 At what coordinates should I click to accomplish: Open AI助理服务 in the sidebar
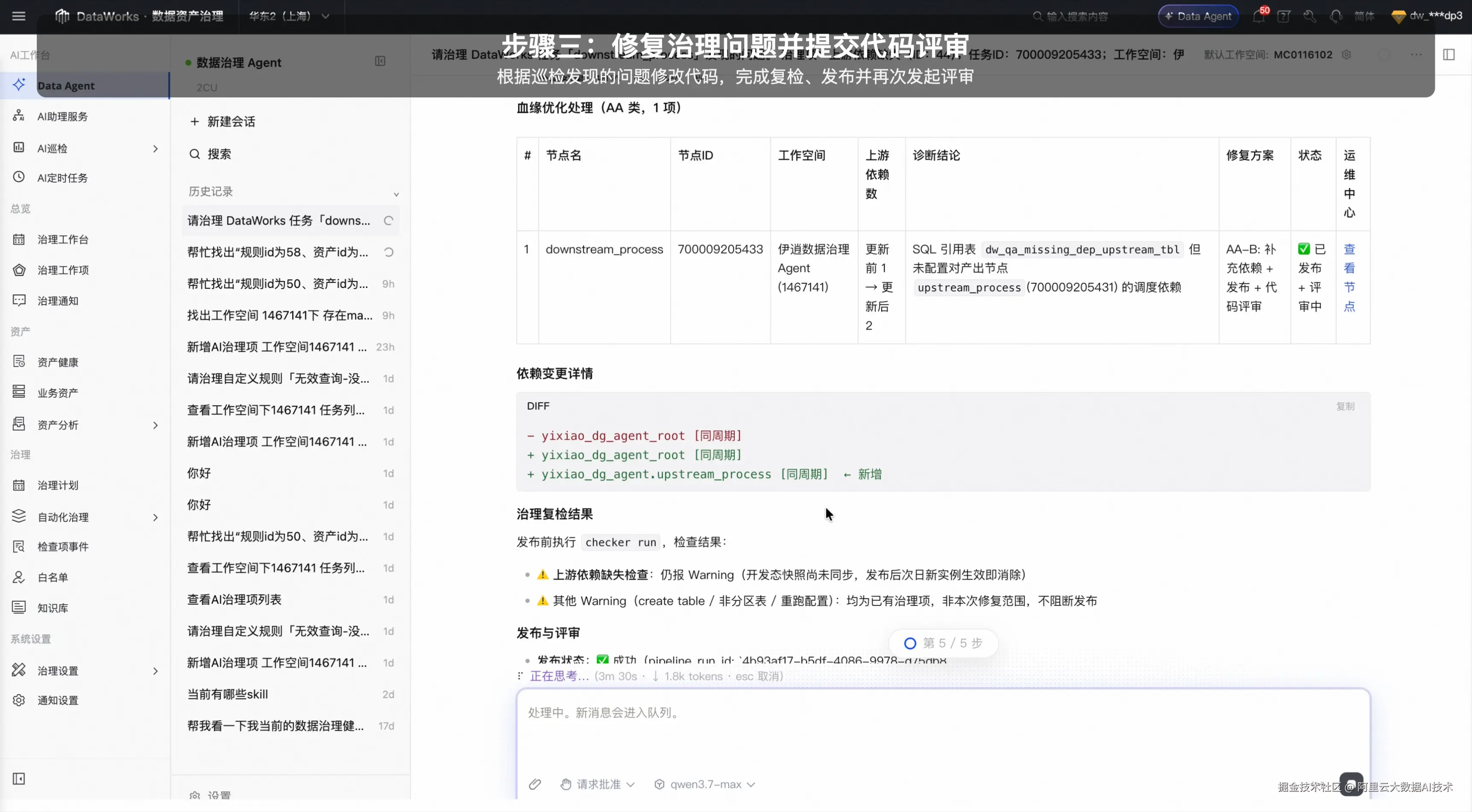85,117
